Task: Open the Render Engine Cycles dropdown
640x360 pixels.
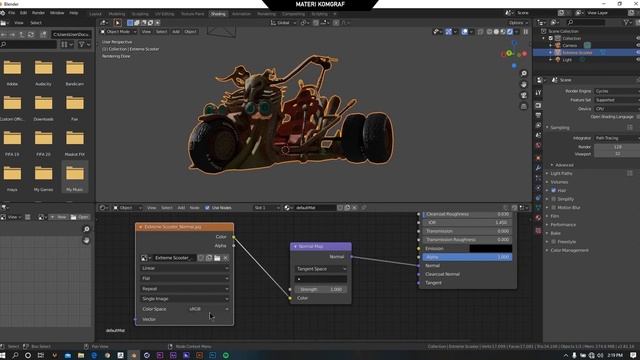Action: 617,91
